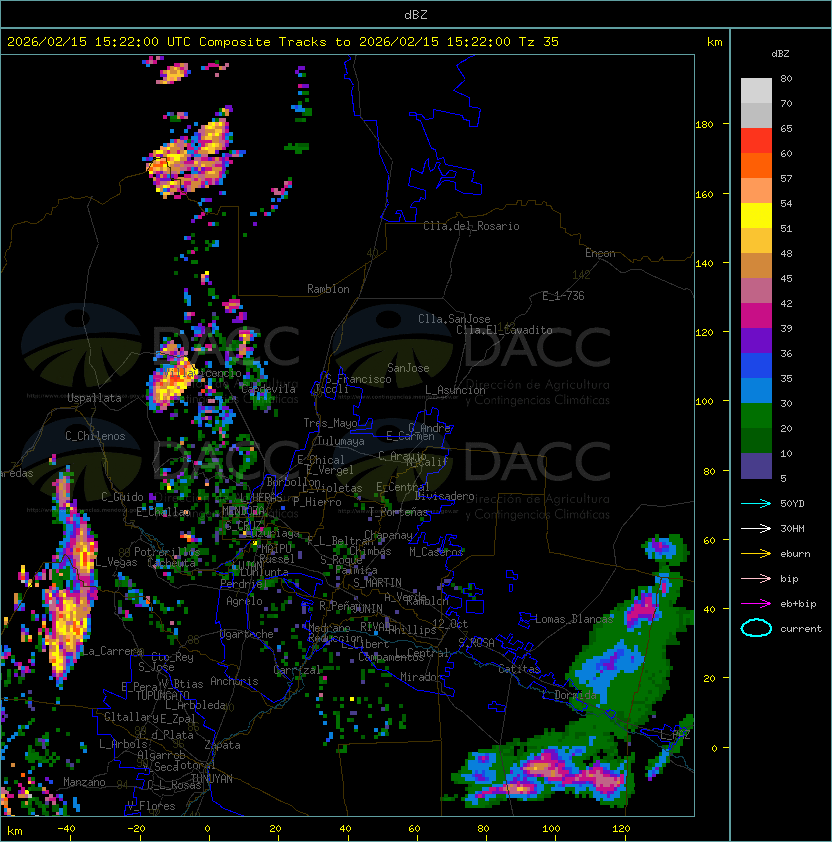Click the '-40' tick on horizontal km axis
This screenshot has width=832, height=842.
click(x=66, y=829)
